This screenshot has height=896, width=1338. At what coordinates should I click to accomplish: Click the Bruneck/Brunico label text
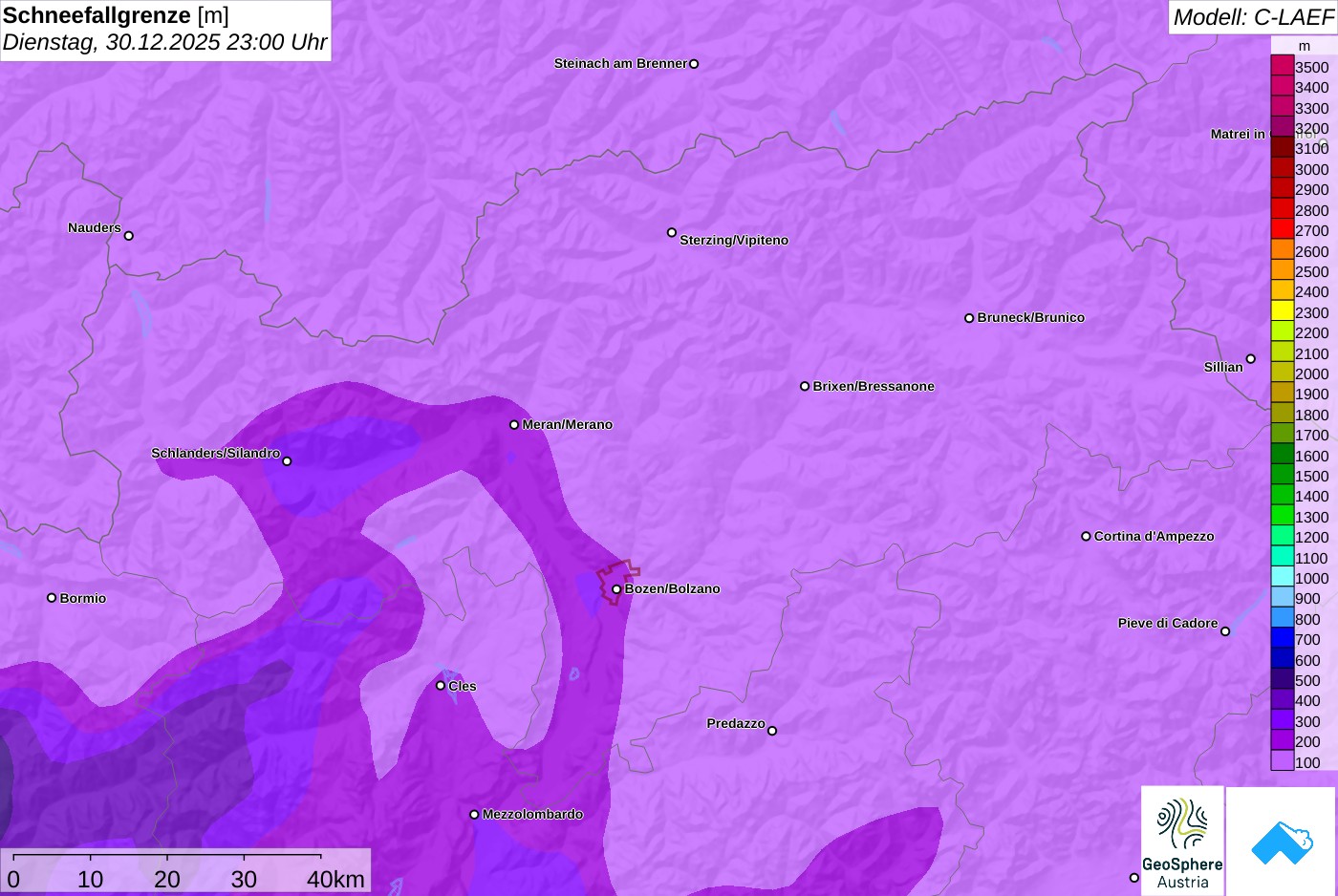pyautogui.click(x=1031, y=317)
